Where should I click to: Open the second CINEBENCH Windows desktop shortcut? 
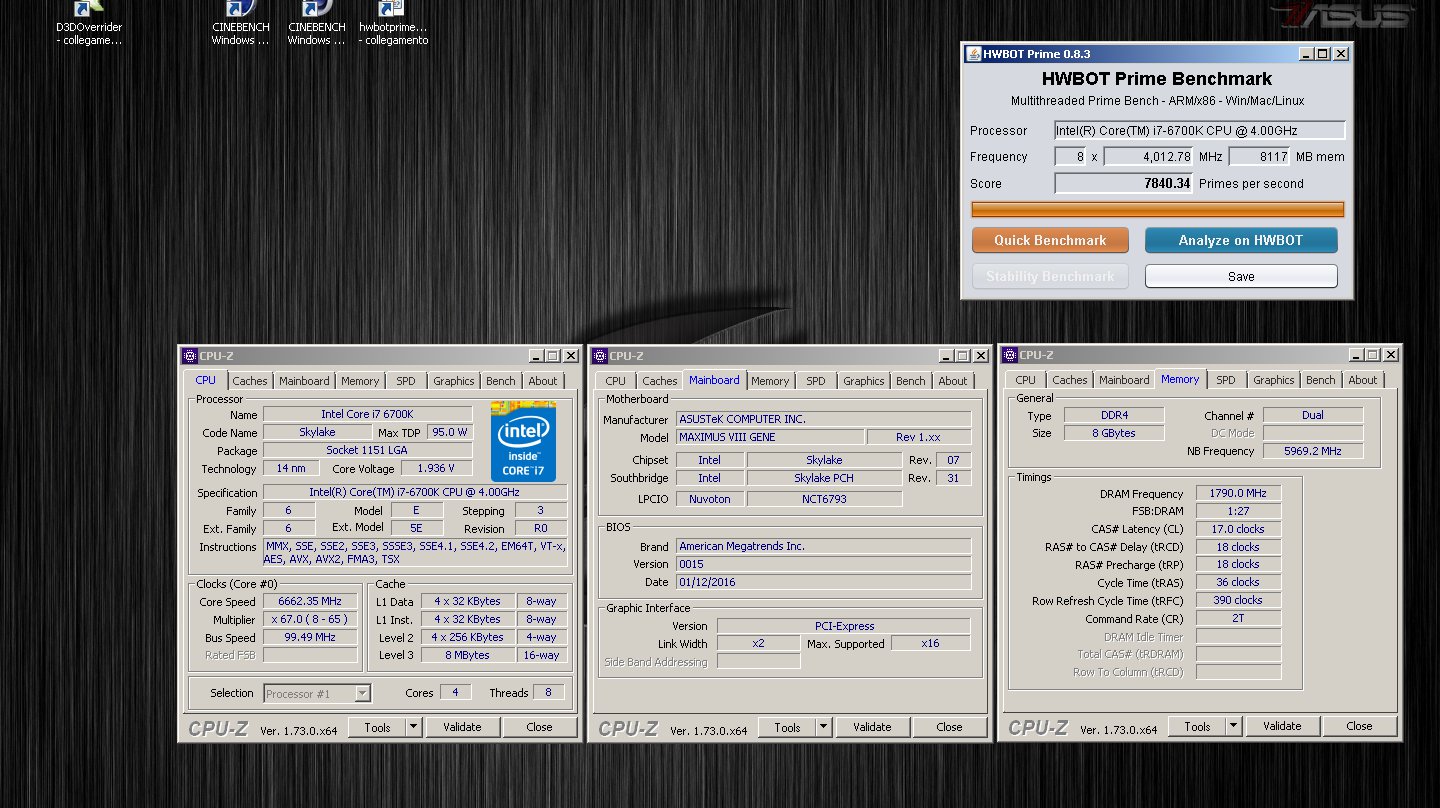pyautogui.click(x=316, y=24)
